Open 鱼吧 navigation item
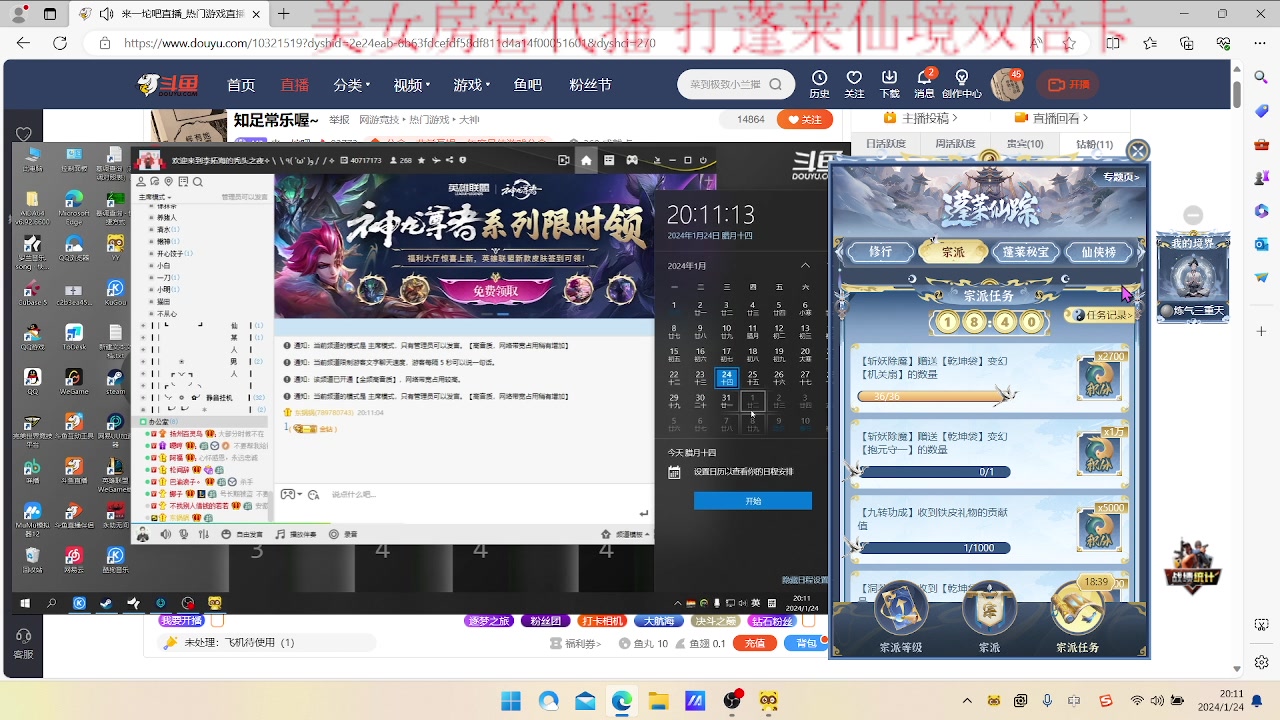 click(x=528, y=85)
